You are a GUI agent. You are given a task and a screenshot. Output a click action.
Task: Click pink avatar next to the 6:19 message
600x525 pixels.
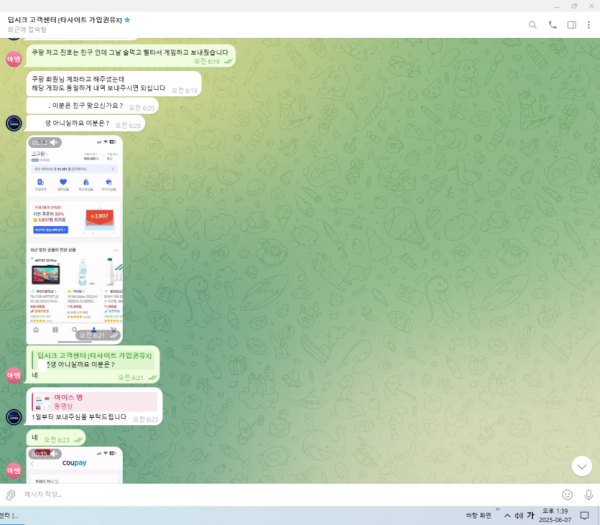pyautogui.click(x=14, y=59)
